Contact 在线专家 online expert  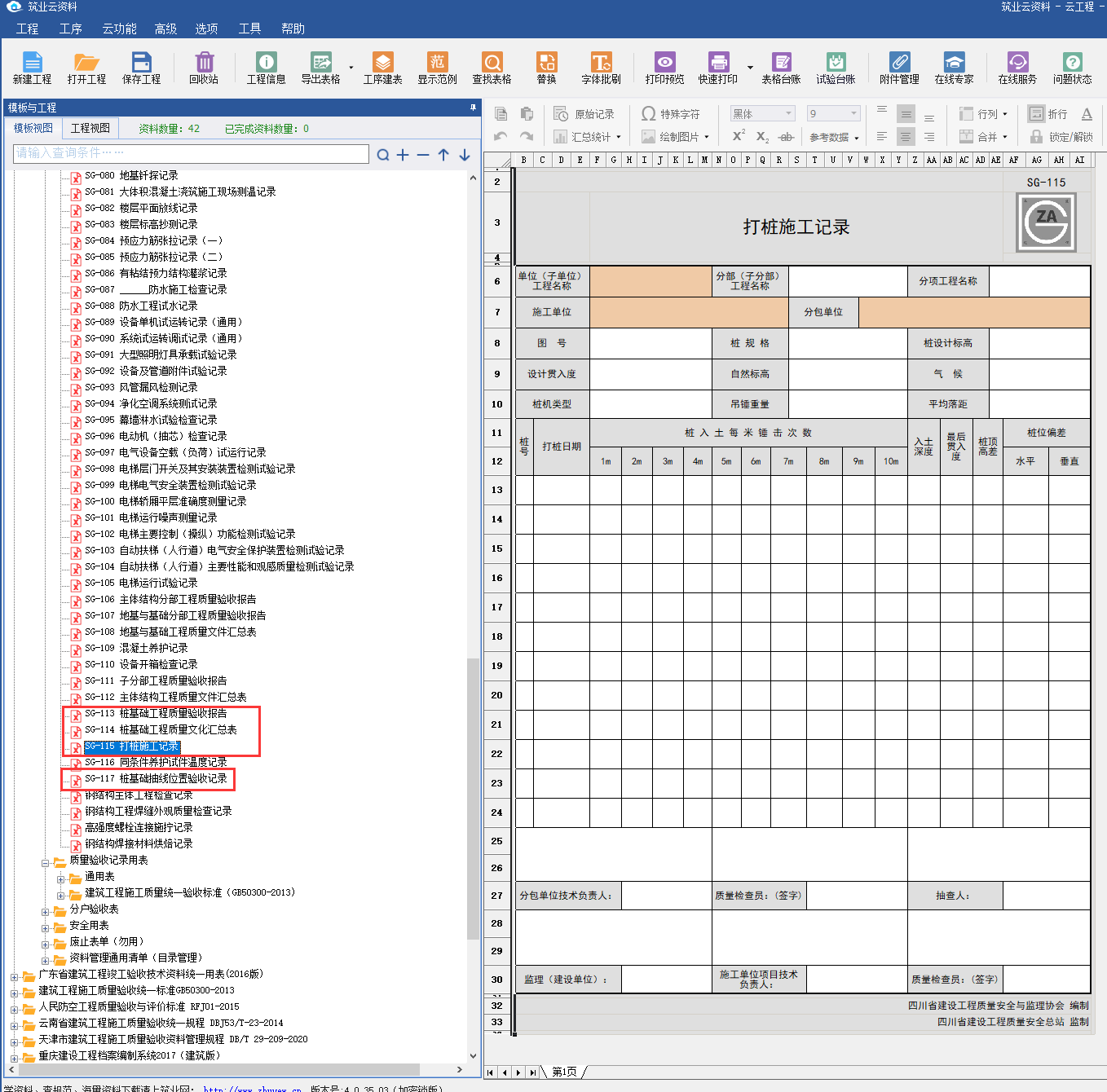tap(955, 68)
